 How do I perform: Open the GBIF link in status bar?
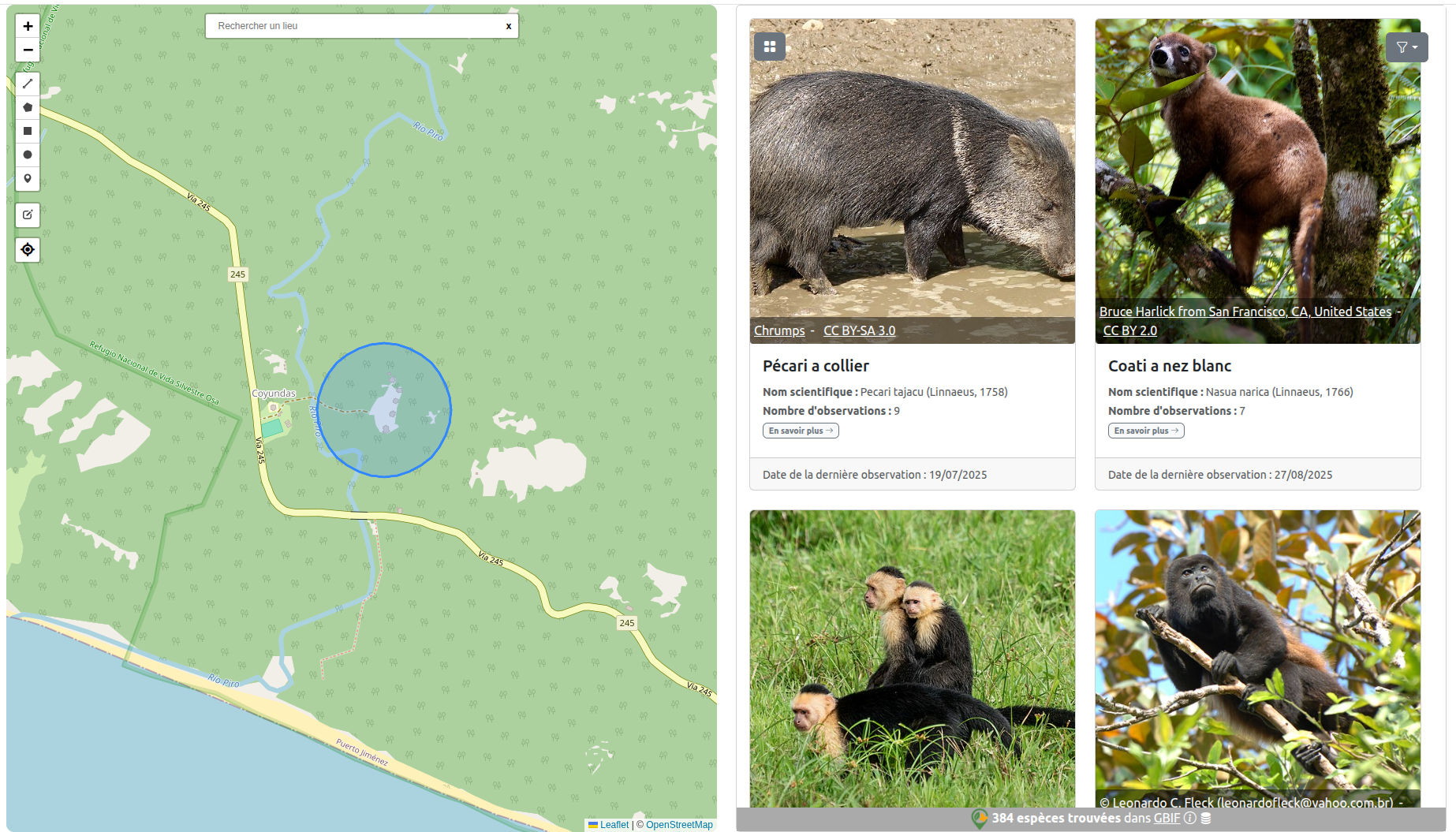pyautogui.click(x=1167, y=818)
